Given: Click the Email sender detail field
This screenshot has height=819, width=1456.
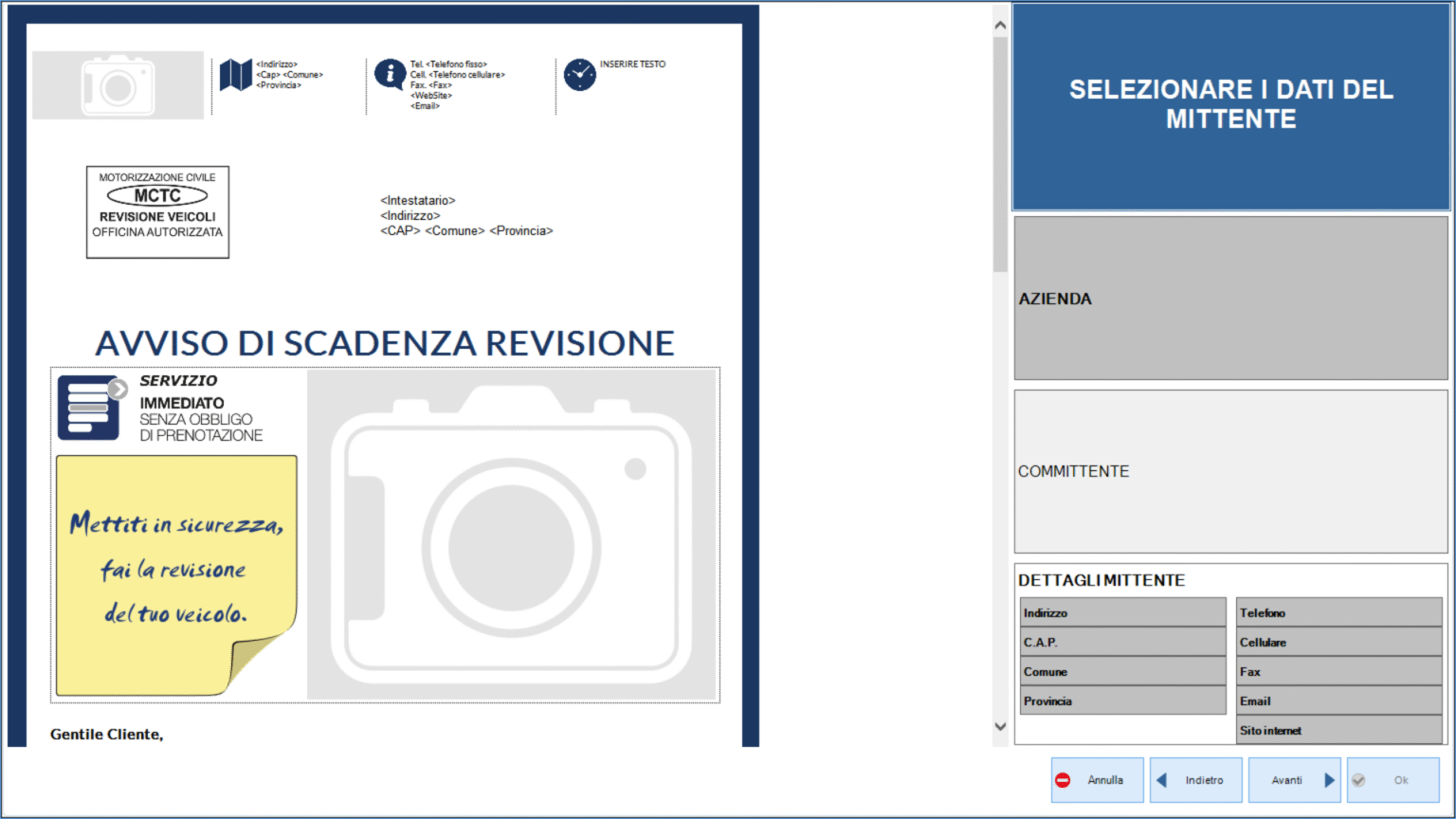Looking at the screenshot, I should pos(1338,701).
